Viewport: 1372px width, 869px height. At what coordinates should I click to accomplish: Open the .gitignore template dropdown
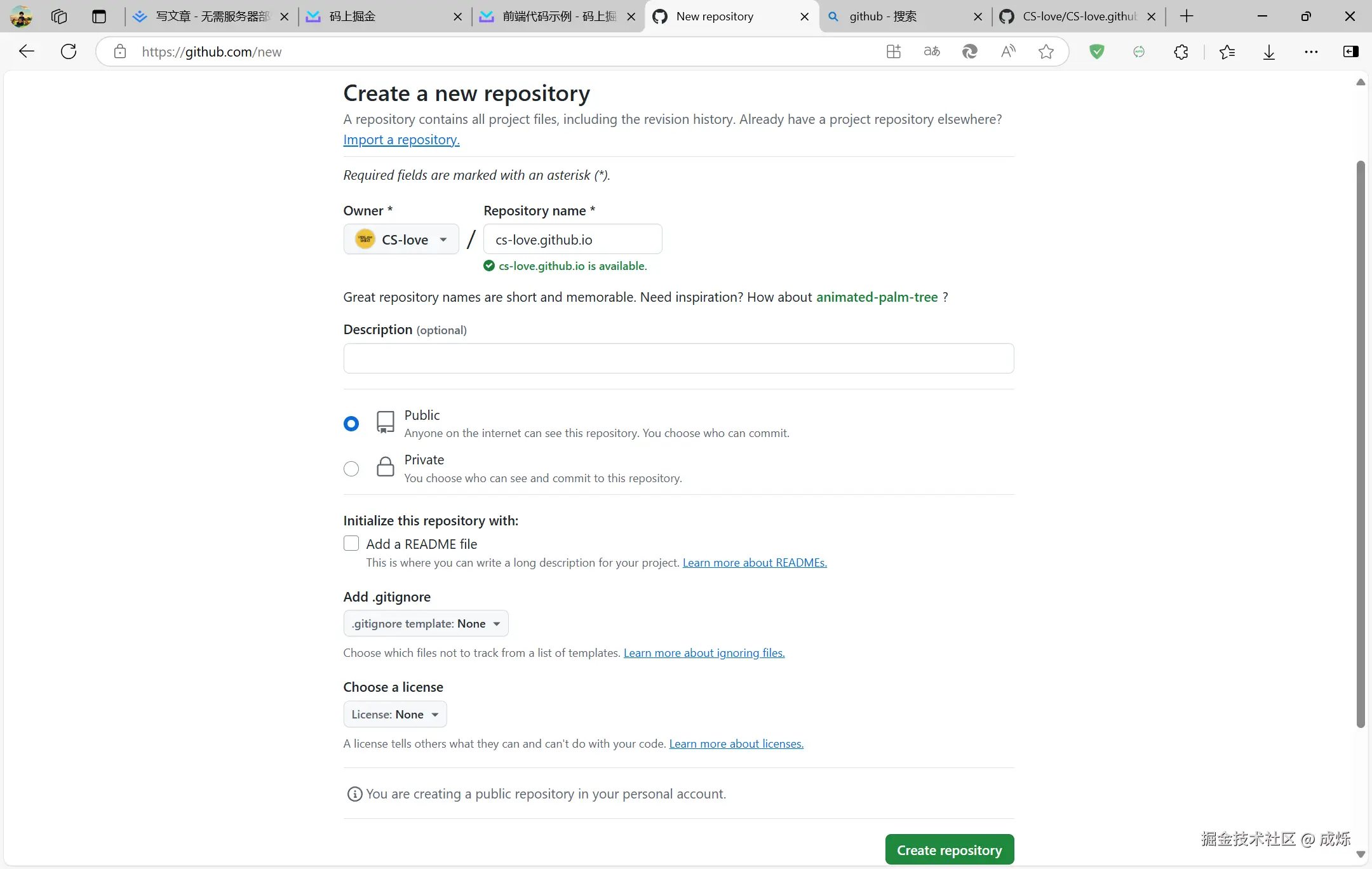click(x=425, y=623)
